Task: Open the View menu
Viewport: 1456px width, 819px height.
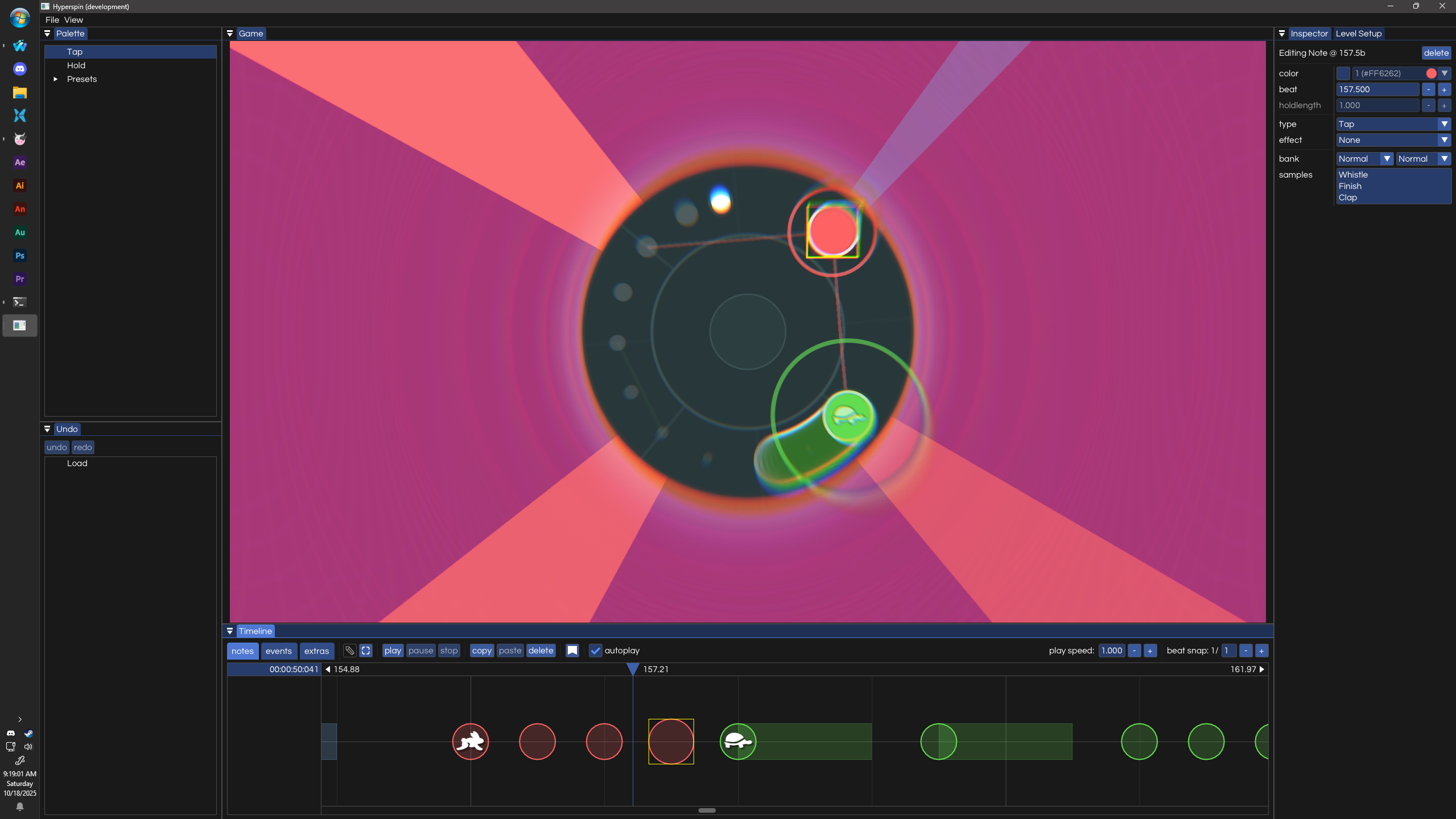Action: [73, 20]
